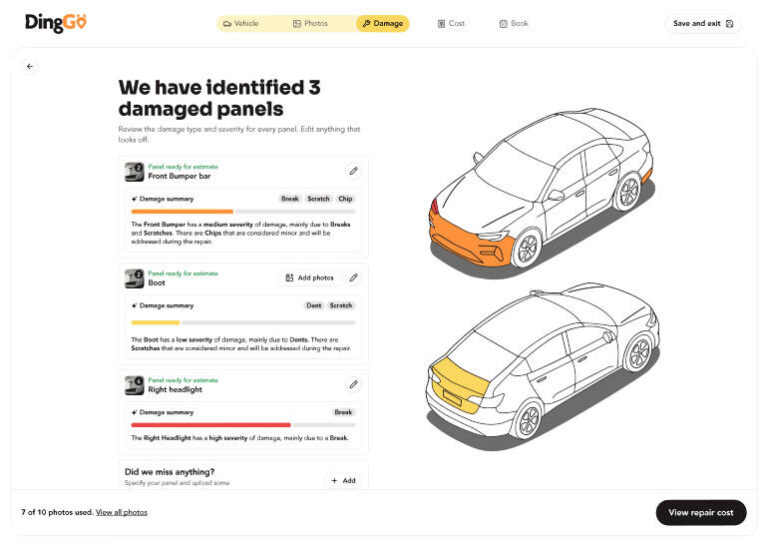The width and height of the screenshot is (768, 547).
Task: Open View all photos link
Action: pyautogui.click(x=121, y=512)
